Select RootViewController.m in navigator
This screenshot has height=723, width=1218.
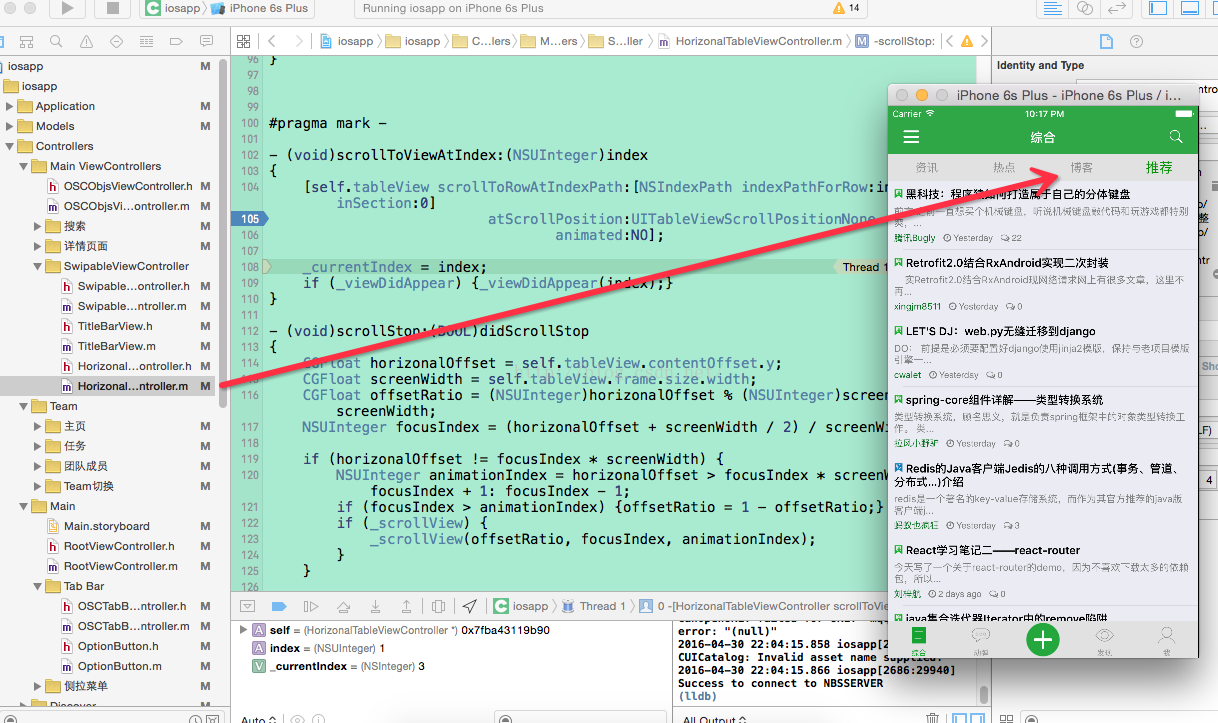[121, 566]
